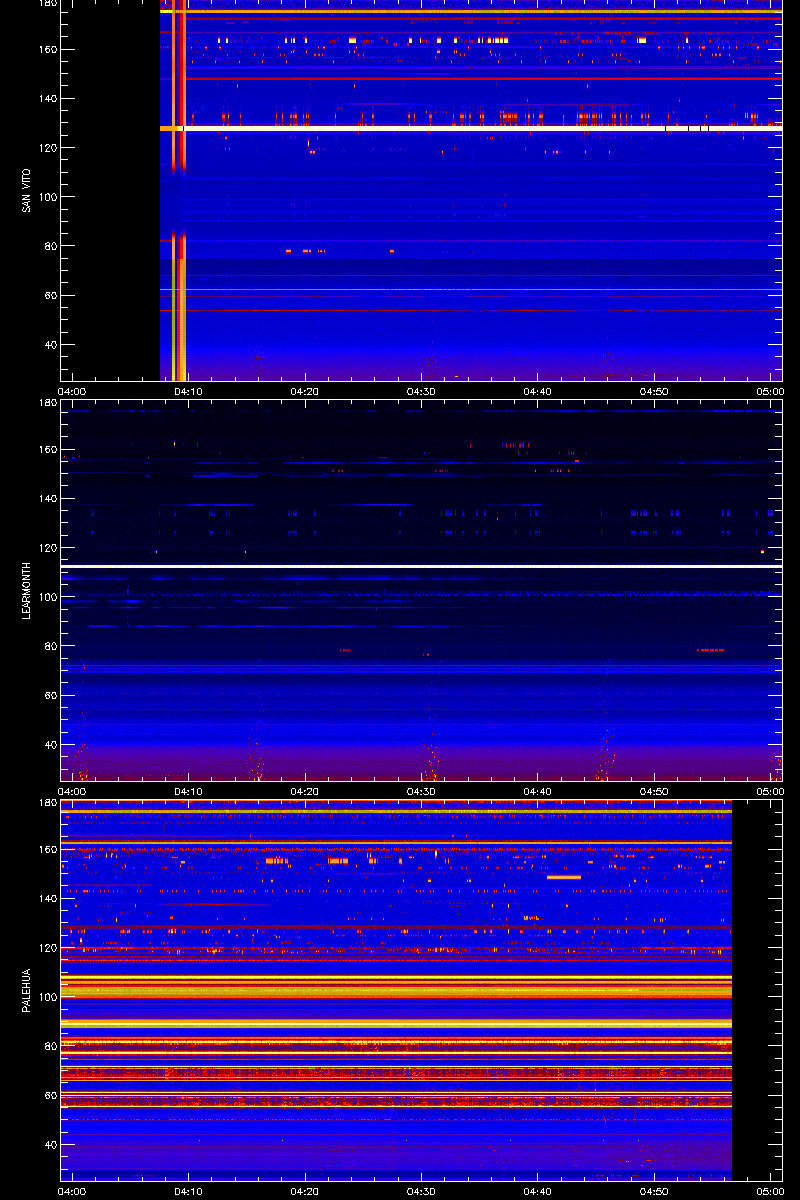Click 04:30 tick label of Palehua plot

[x=421, y=1191]
